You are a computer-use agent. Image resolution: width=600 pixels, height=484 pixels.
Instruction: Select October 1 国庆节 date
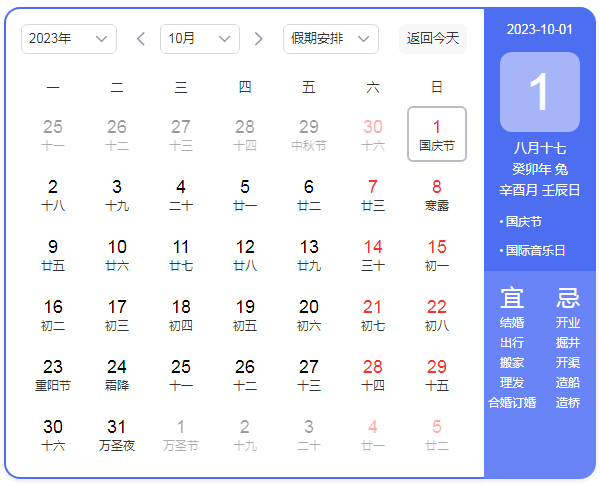click(437, 135)
